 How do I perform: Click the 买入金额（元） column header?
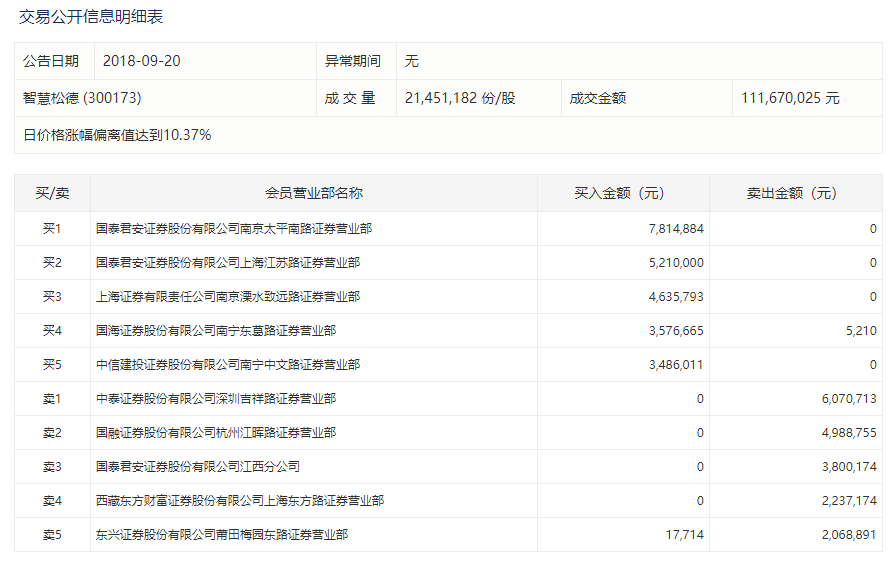point(623,193)
